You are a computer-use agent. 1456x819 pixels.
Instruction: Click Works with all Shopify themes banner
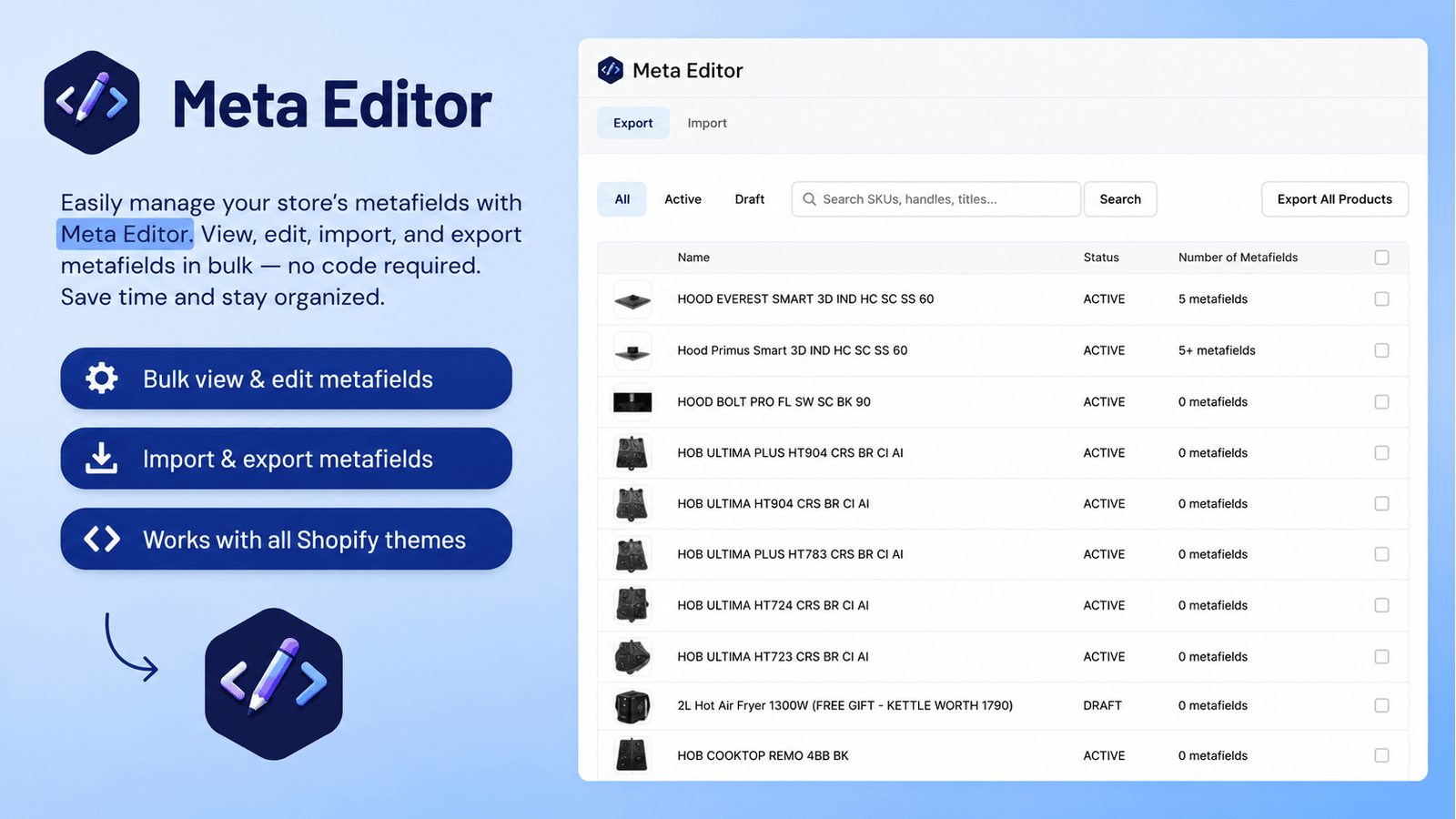(286, 539)
